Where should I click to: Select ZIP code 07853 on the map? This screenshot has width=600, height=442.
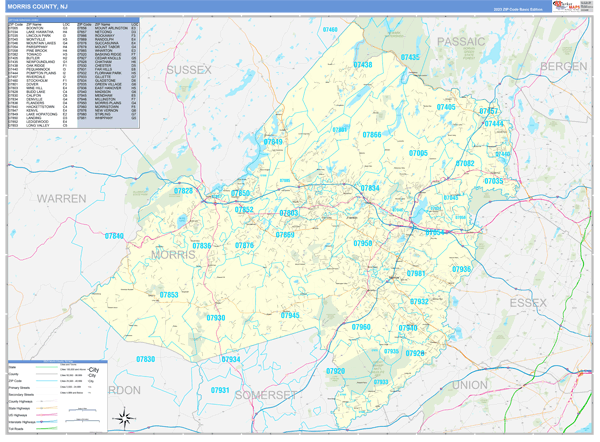point(168,295)
